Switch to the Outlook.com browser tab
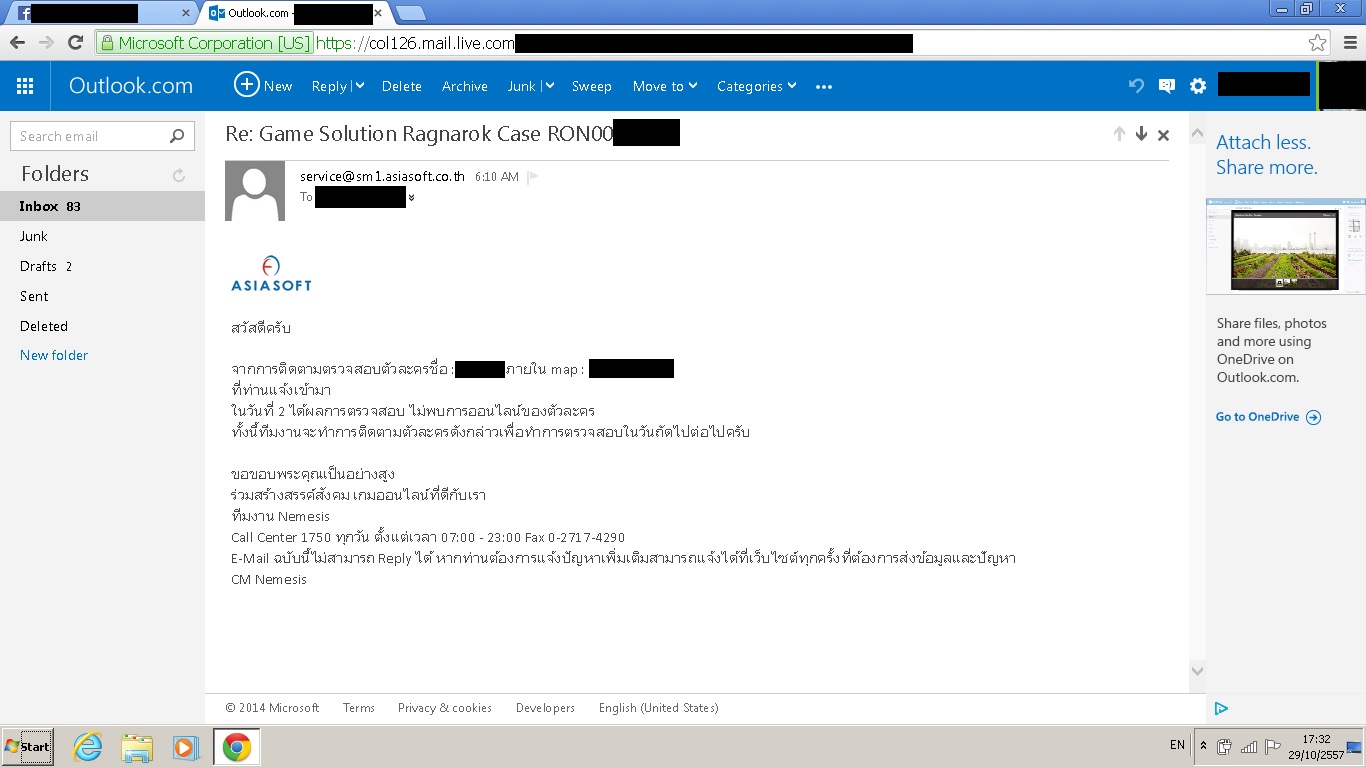 click(x=295, y=13)
